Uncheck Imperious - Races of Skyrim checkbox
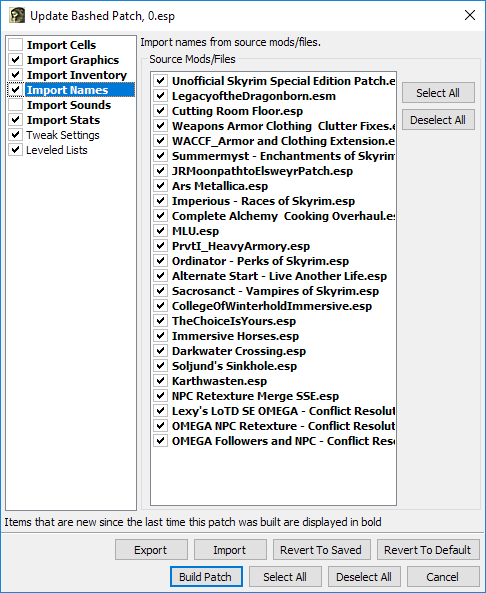486x593 pixels. pos(160,201)
